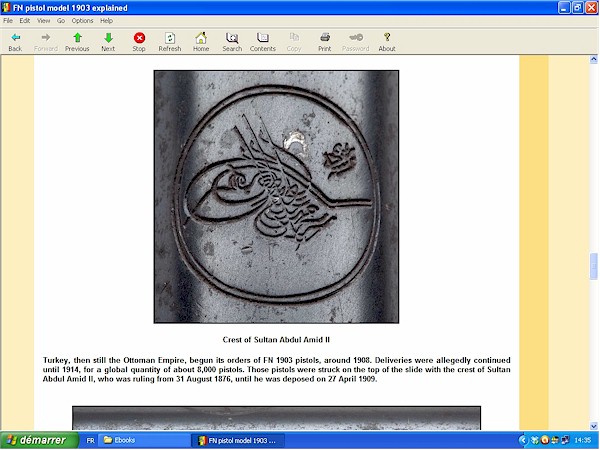The height and width of the screenshot is (450, 600).
Task: Click the Copy toolbar icon
Action: (294, 42)
